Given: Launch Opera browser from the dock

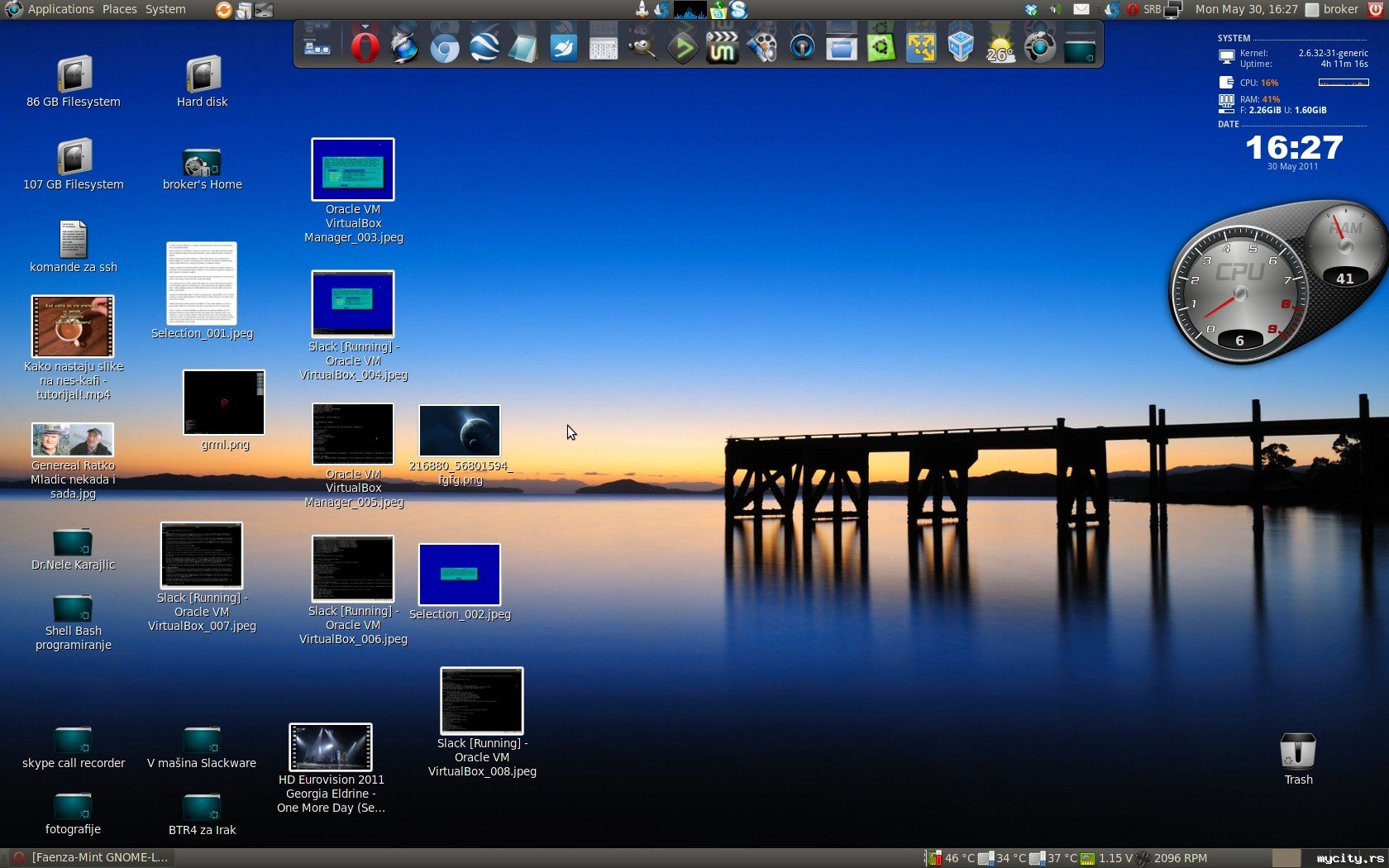Looking at the screenshot, I should (x=365, y=47).
